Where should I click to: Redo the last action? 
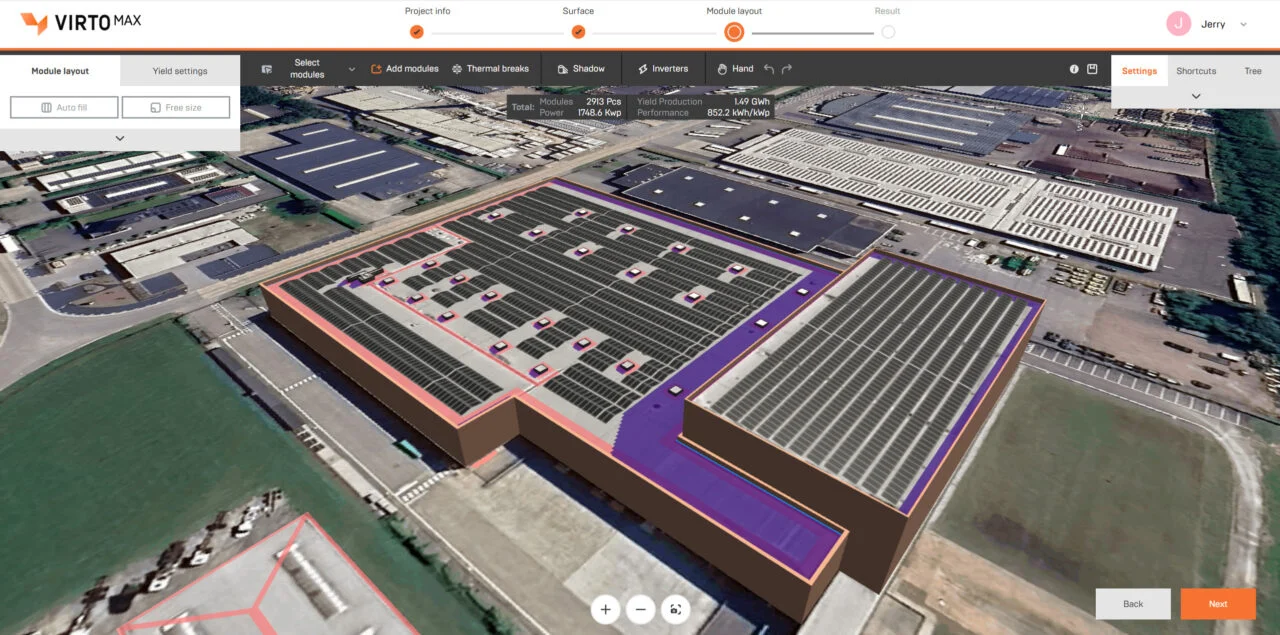[787, 69]
